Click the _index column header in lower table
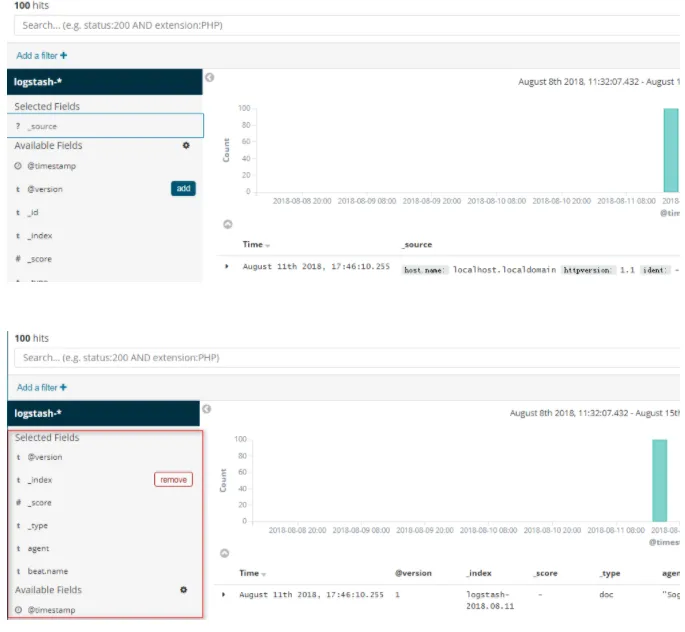685x632 pixels. [x=479, y=573]
